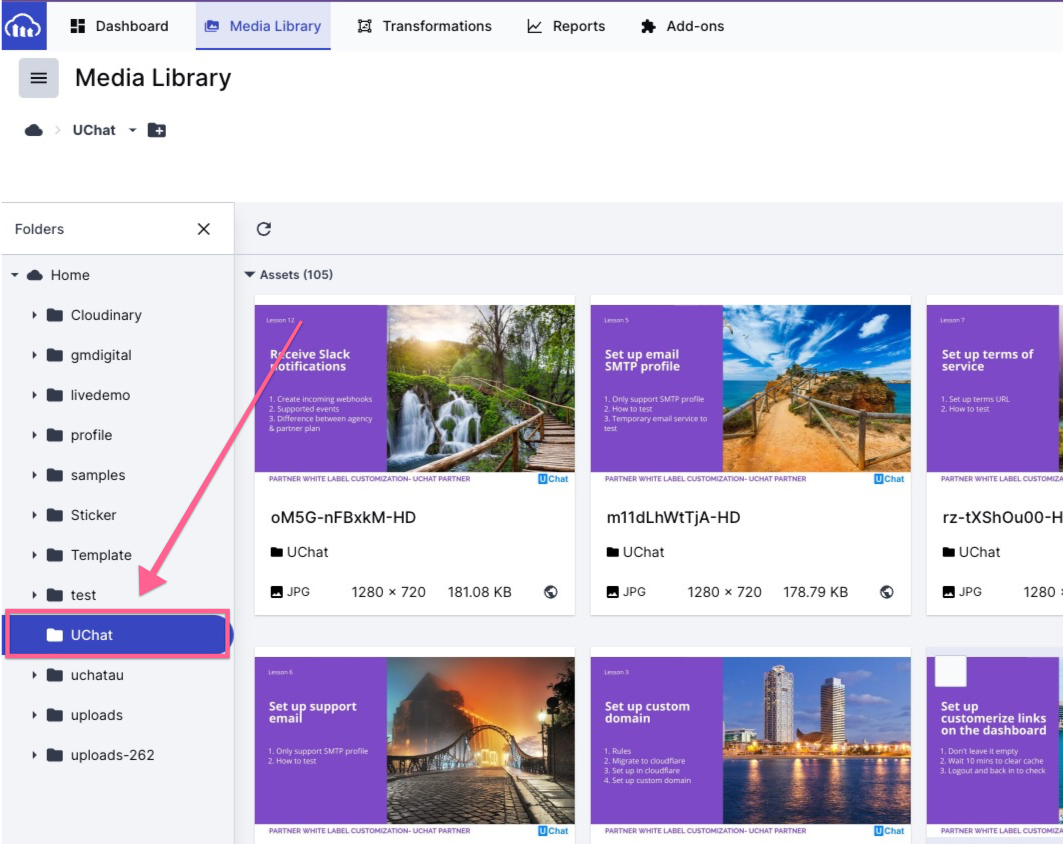This screenshot has height=844, width=1063.
Task: Close the Folders panel
Action: coord(203,229)
